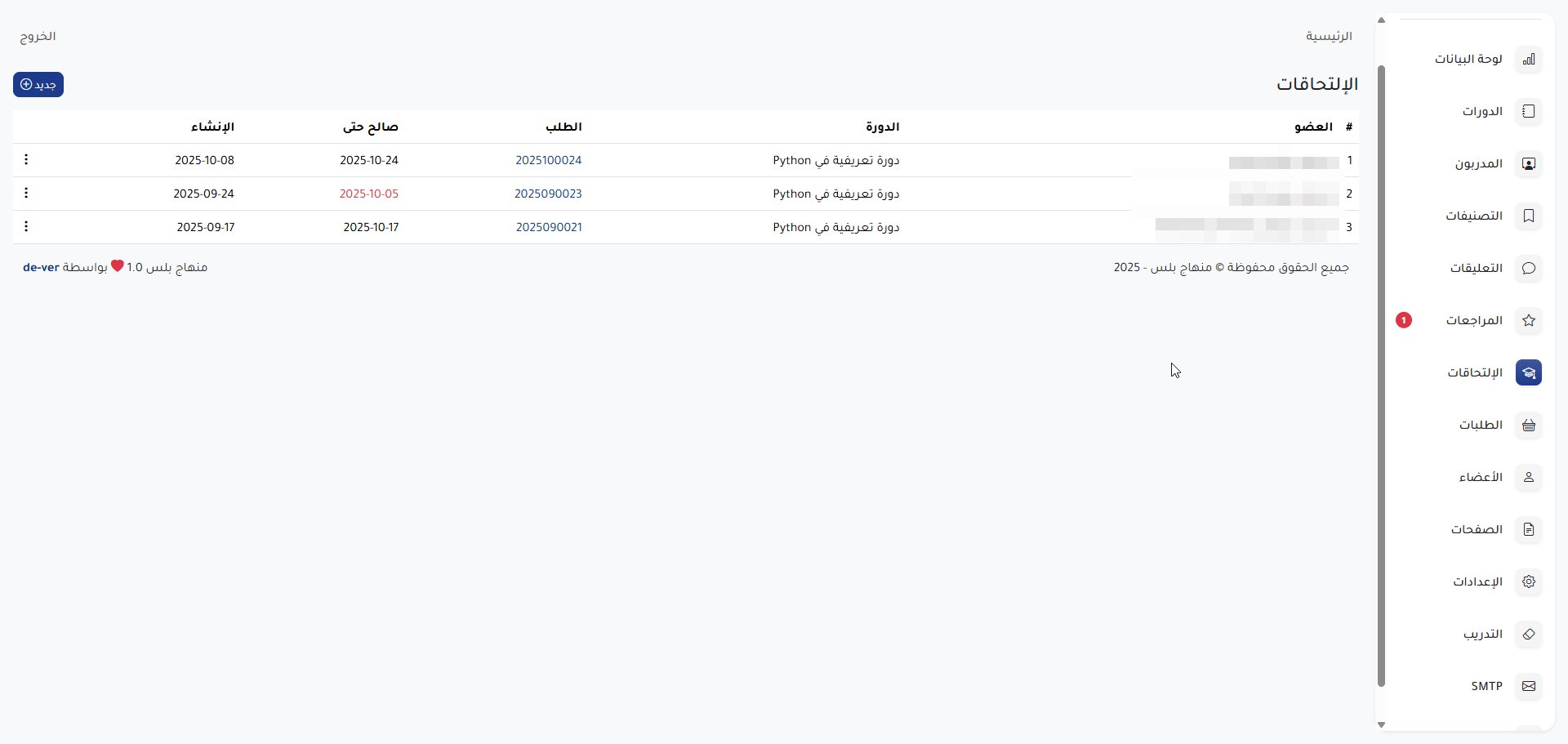Open order link 2025100024
This screenshot has height=744, width=1568.
point(548,161)
